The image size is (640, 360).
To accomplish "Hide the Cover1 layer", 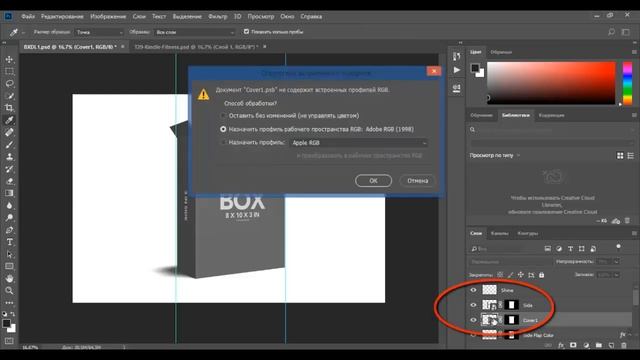I will [x=473, y=320].
